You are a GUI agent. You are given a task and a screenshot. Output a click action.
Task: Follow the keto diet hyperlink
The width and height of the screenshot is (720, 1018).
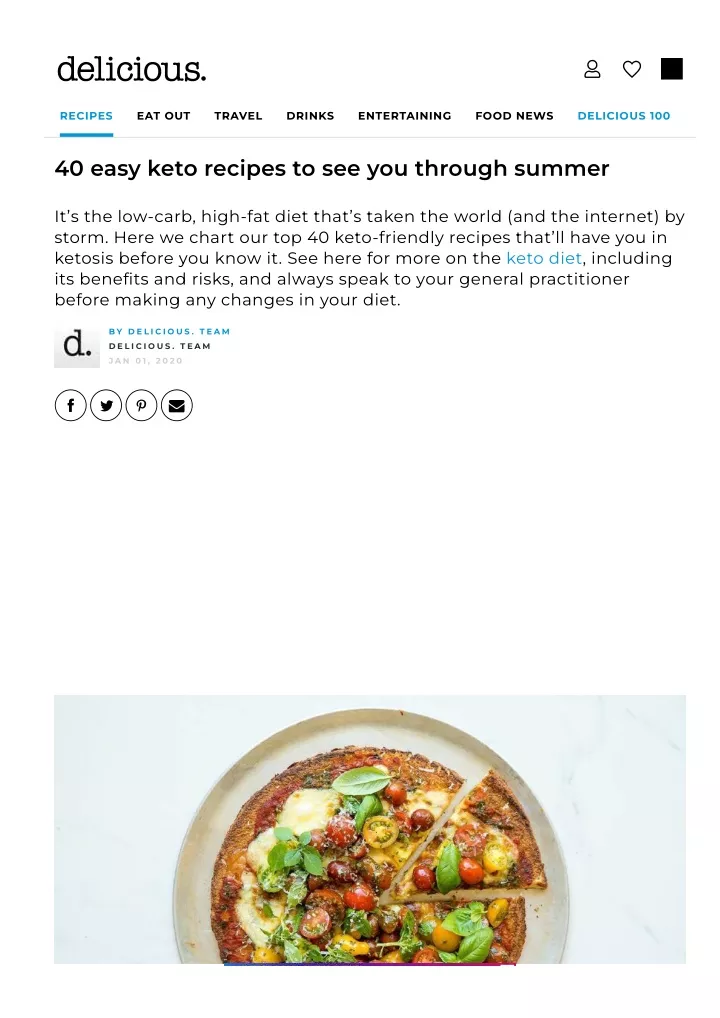click(544, 258)
